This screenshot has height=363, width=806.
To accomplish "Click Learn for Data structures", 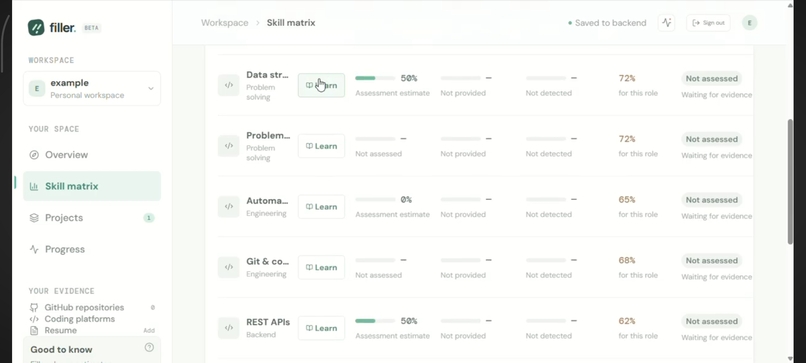I will (321, 85).
